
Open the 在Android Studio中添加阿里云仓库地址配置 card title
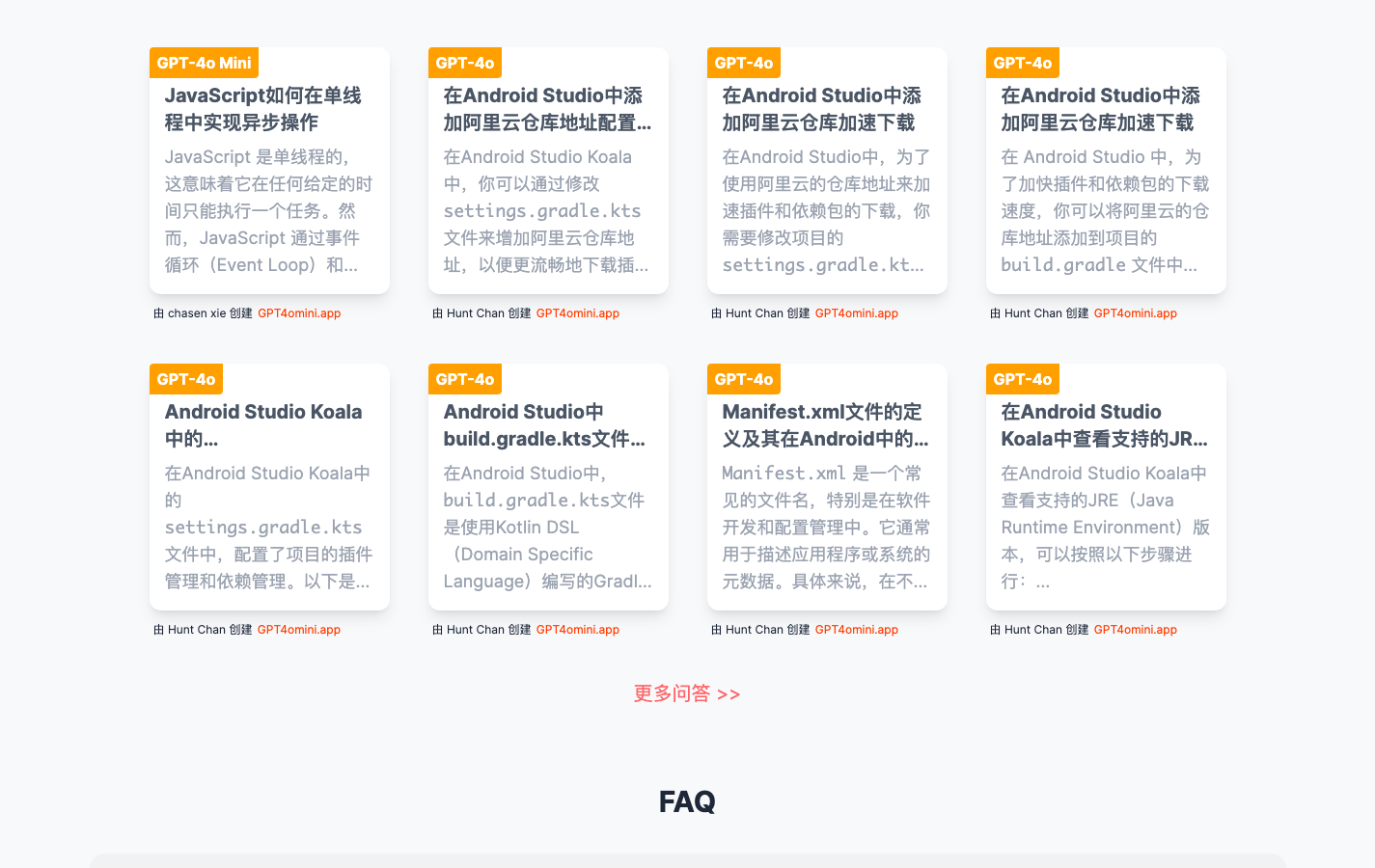pyautogui.click(x=547, y=109)
